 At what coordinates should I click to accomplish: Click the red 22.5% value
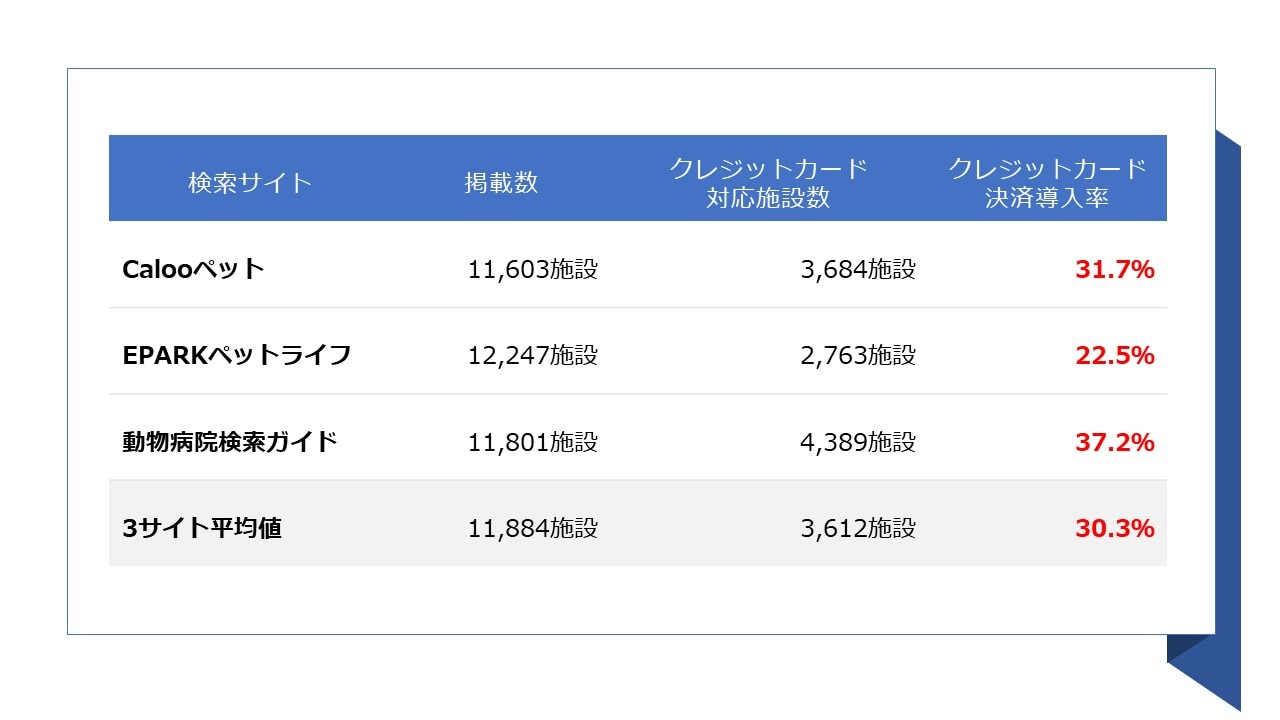click(1115, 355)
